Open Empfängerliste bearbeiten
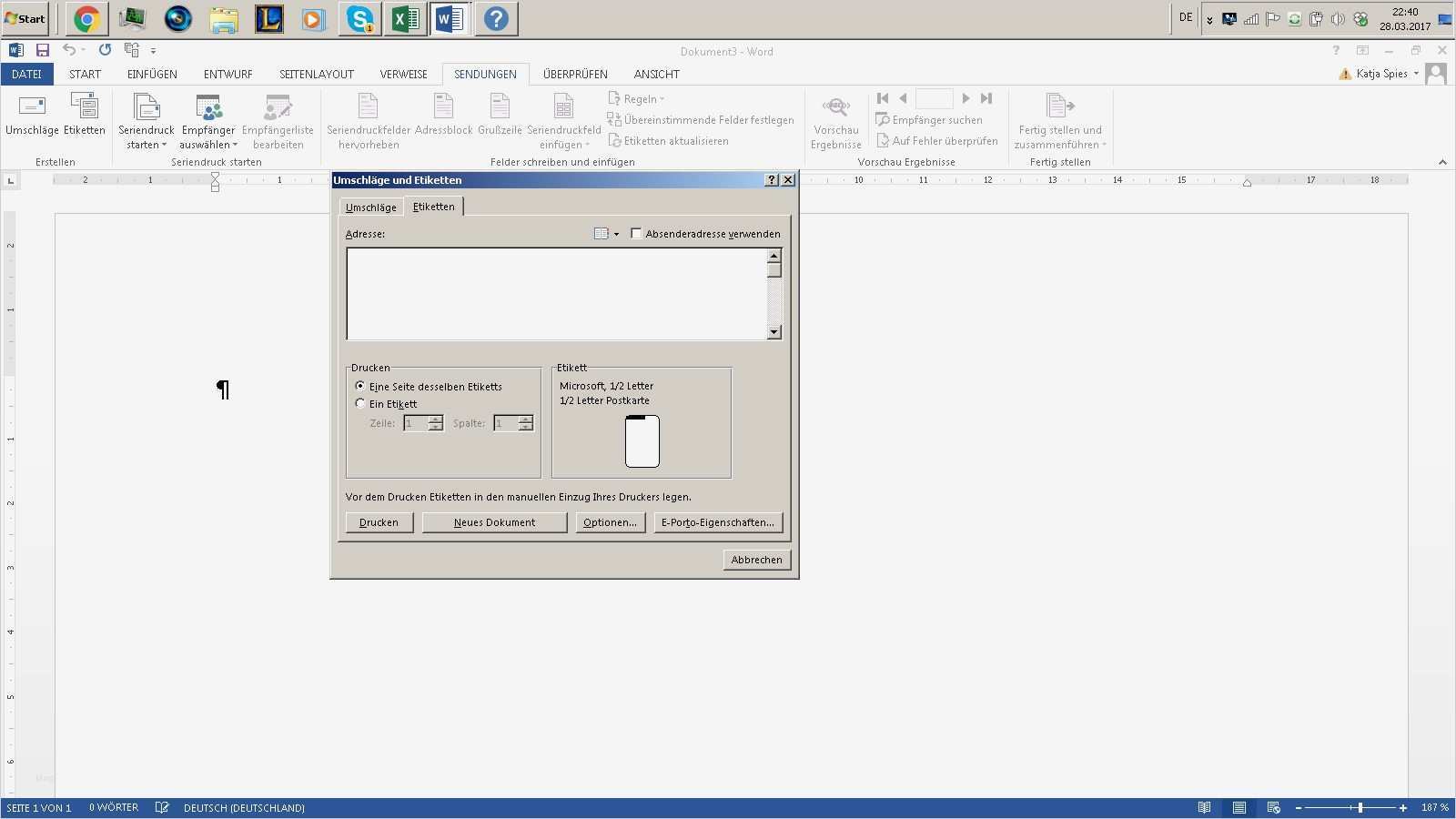 coord(278,118)
